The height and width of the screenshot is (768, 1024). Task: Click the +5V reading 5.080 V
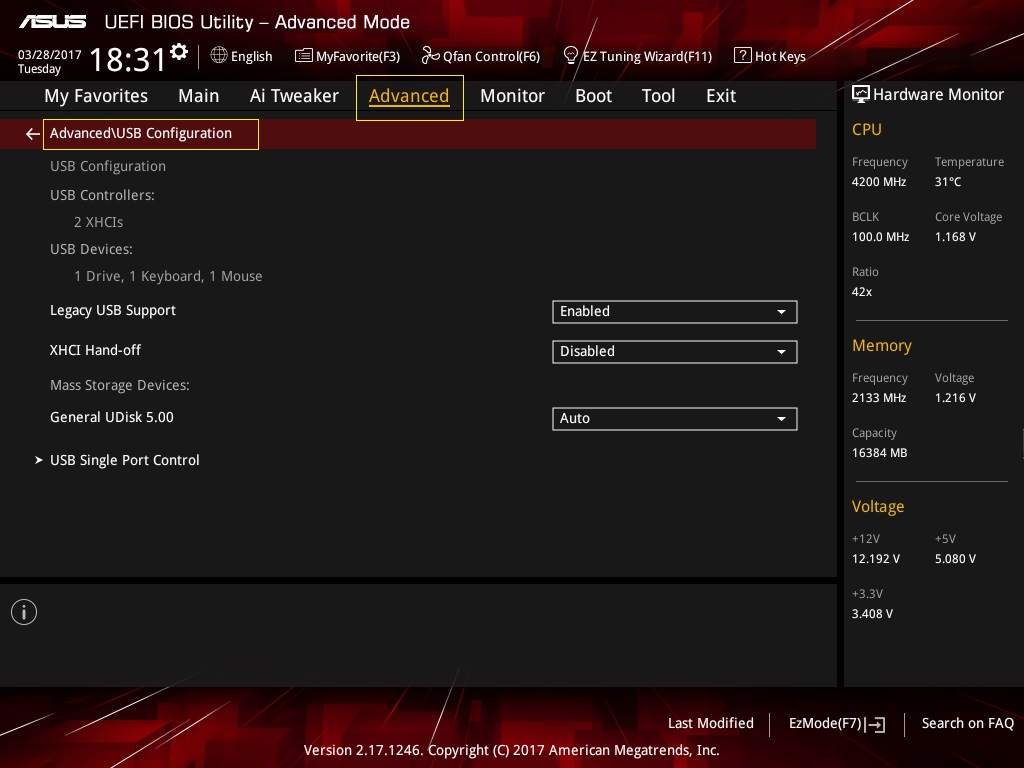pyautogui.click(x=955, y=559)
